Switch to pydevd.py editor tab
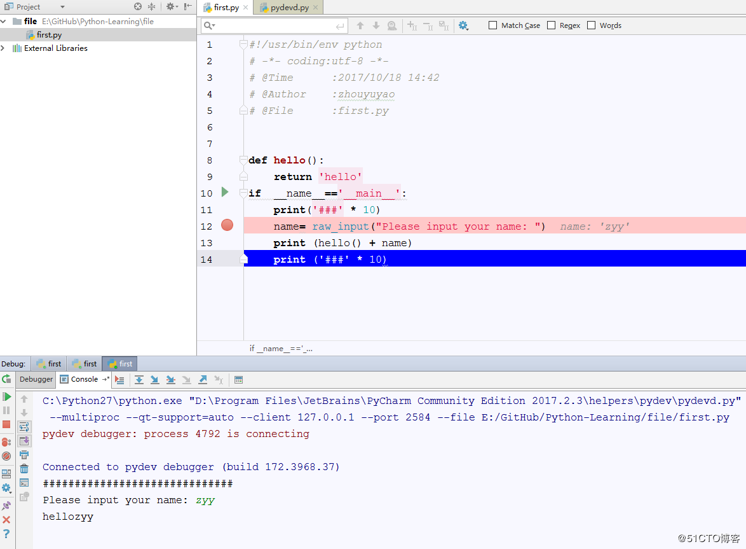Viewport: 746px width, 549px height. (289, 8)
